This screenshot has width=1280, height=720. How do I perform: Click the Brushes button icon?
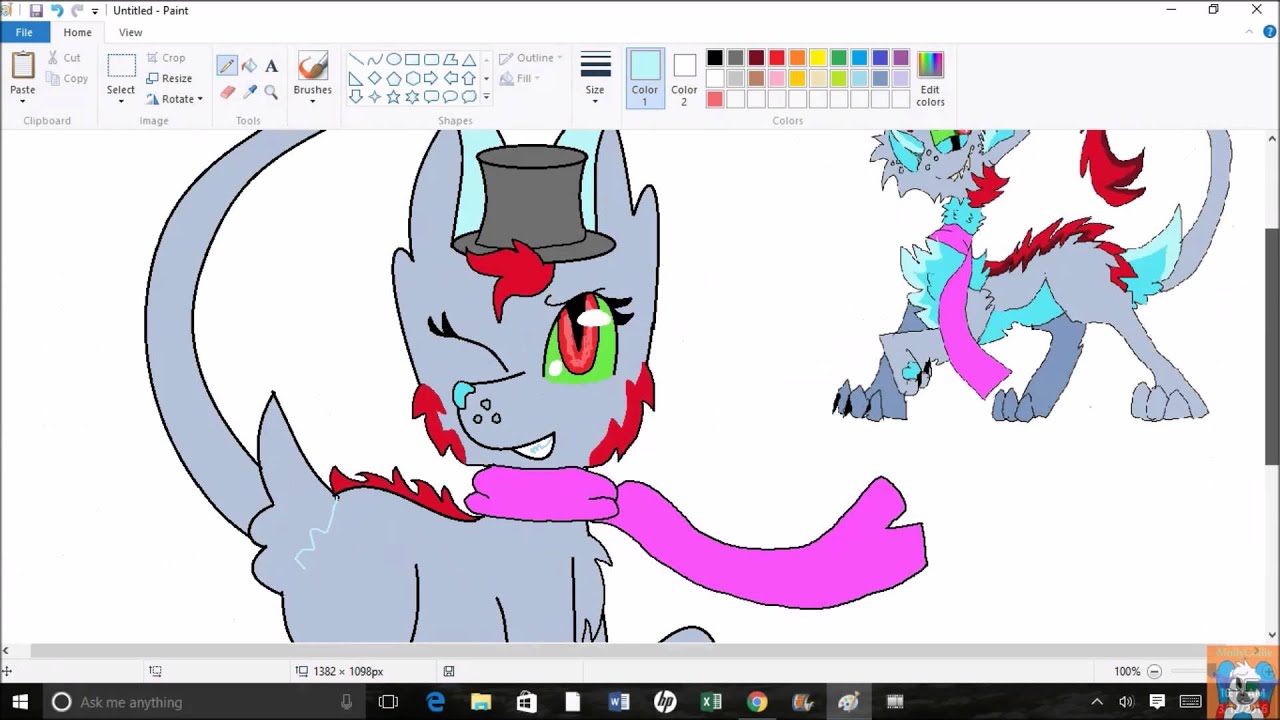[x=313, y=66]
